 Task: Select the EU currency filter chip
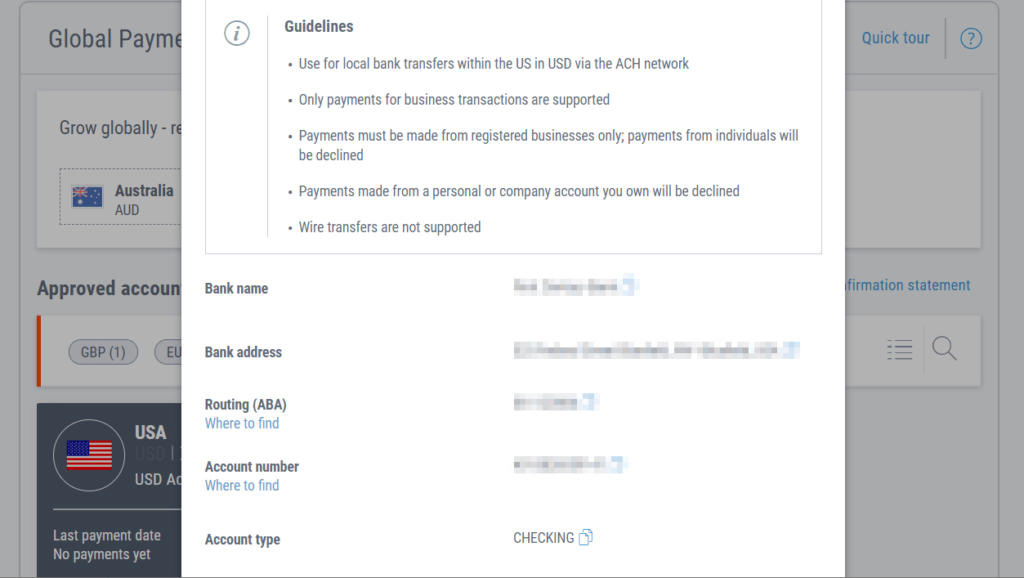tap(168, 352)
